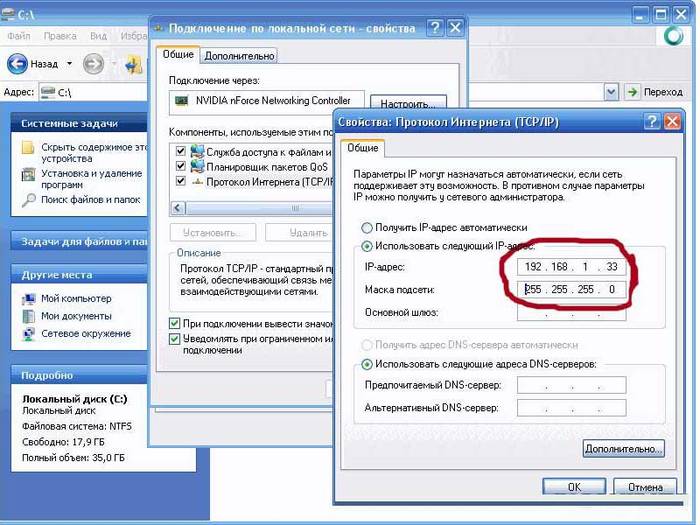Toggle При подключении вывести значок checkbox
Screen dimensions: 700x525
175,324
